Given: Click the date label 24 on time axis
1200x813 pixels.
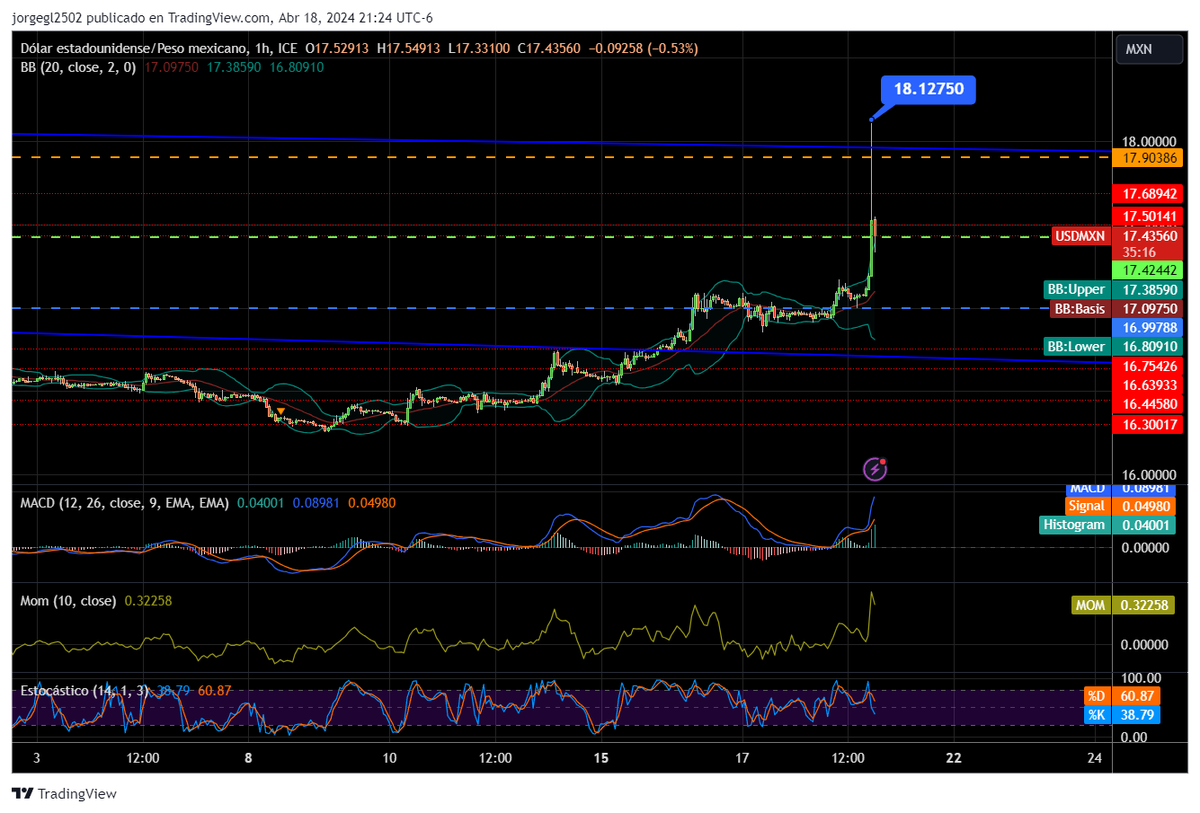Looking at the screenshot, I should point(1095,758).
